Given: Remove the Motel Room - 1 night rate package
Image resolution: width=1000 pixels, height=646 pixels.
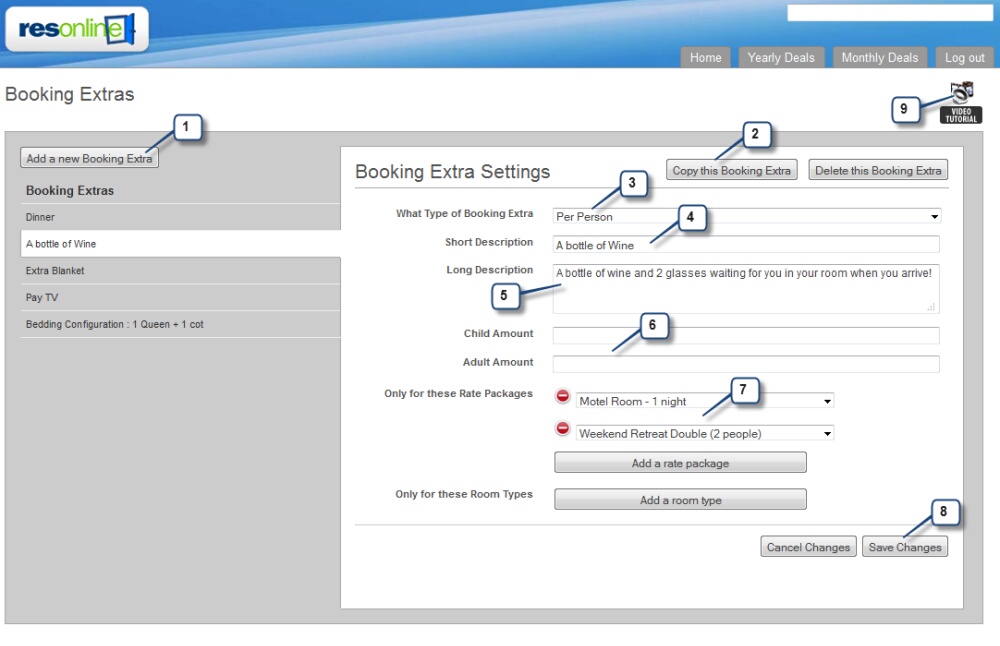Looking at the screenshot, I should coord(563,397).
